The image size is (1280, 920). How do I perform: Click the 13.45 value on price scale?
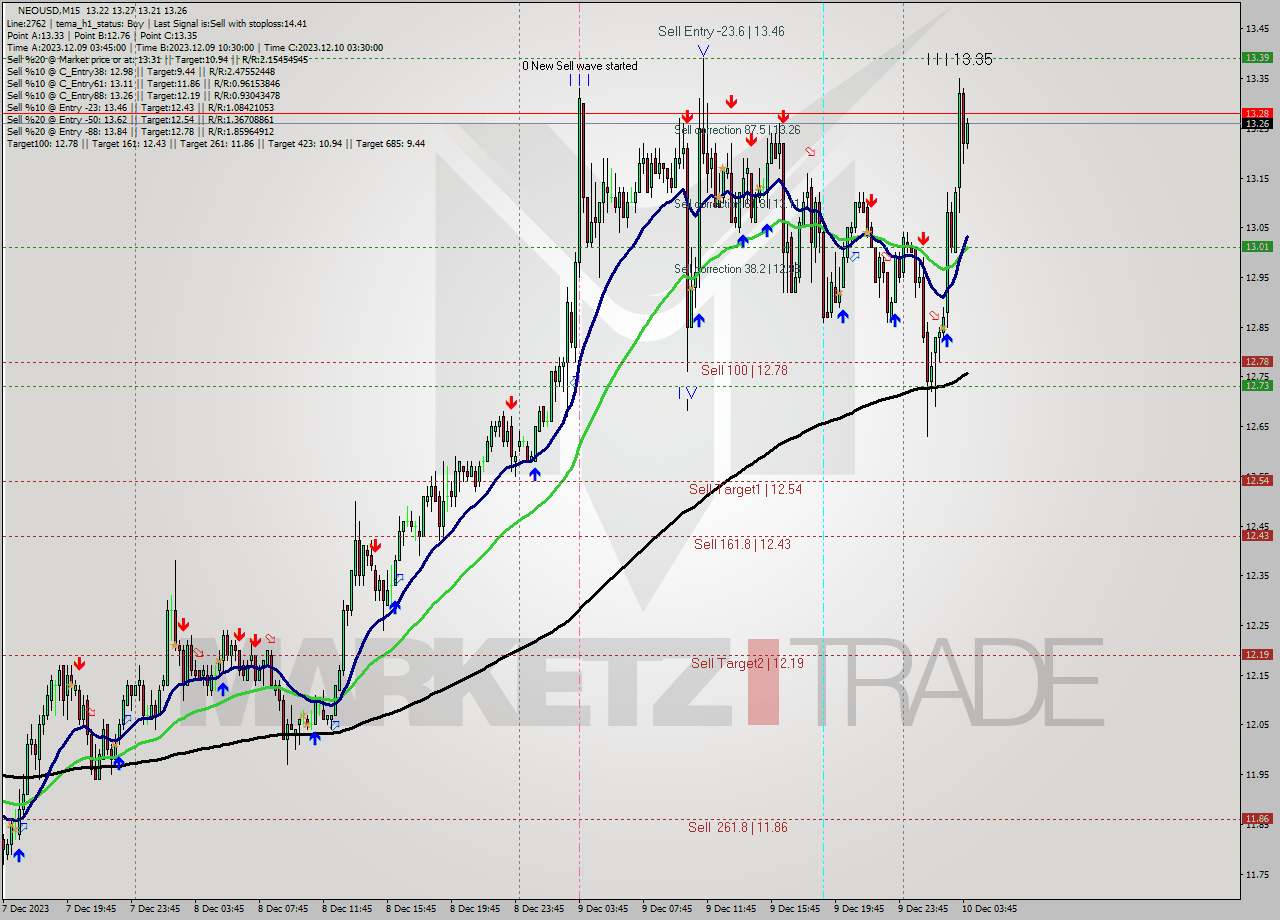click(1257, 28)
